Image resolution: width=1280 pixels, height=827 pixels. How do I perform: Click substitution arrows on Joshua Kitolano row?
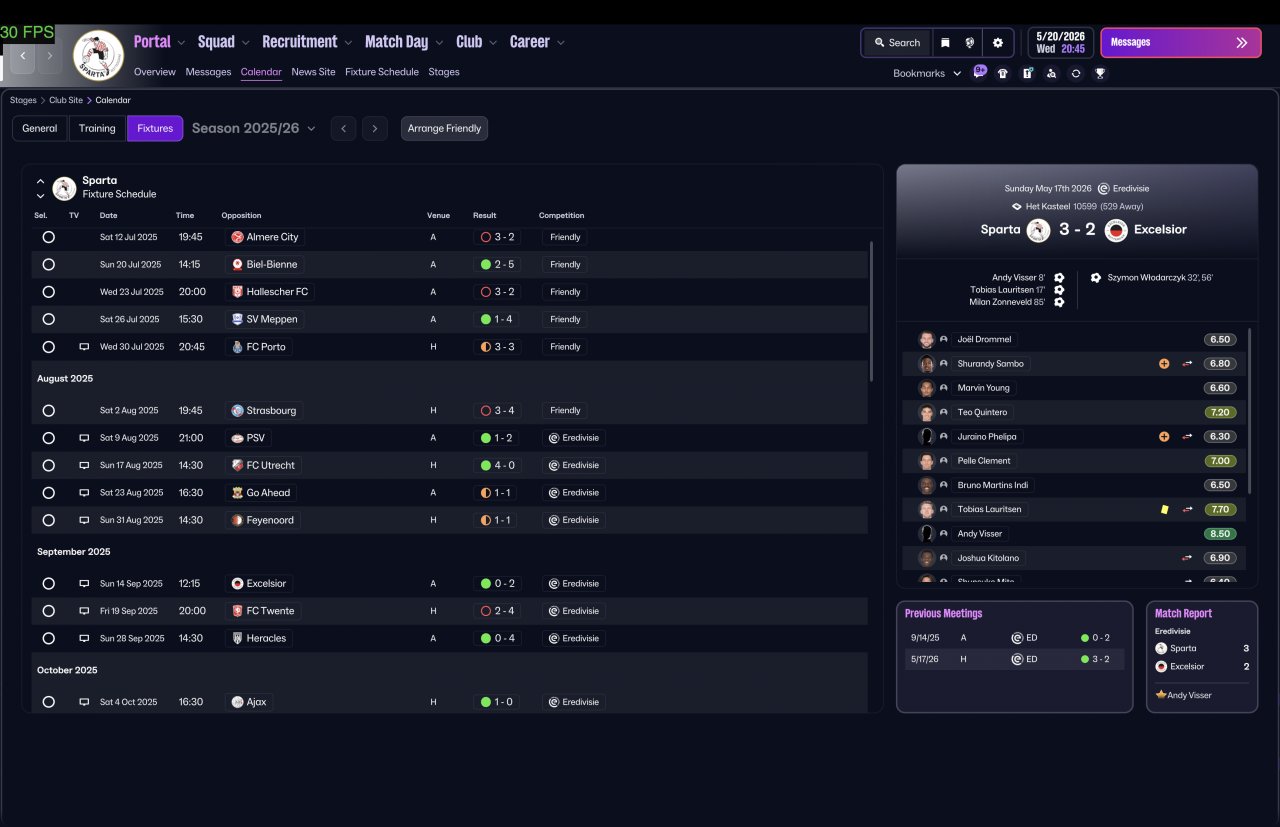click(x=1187, y=558)
